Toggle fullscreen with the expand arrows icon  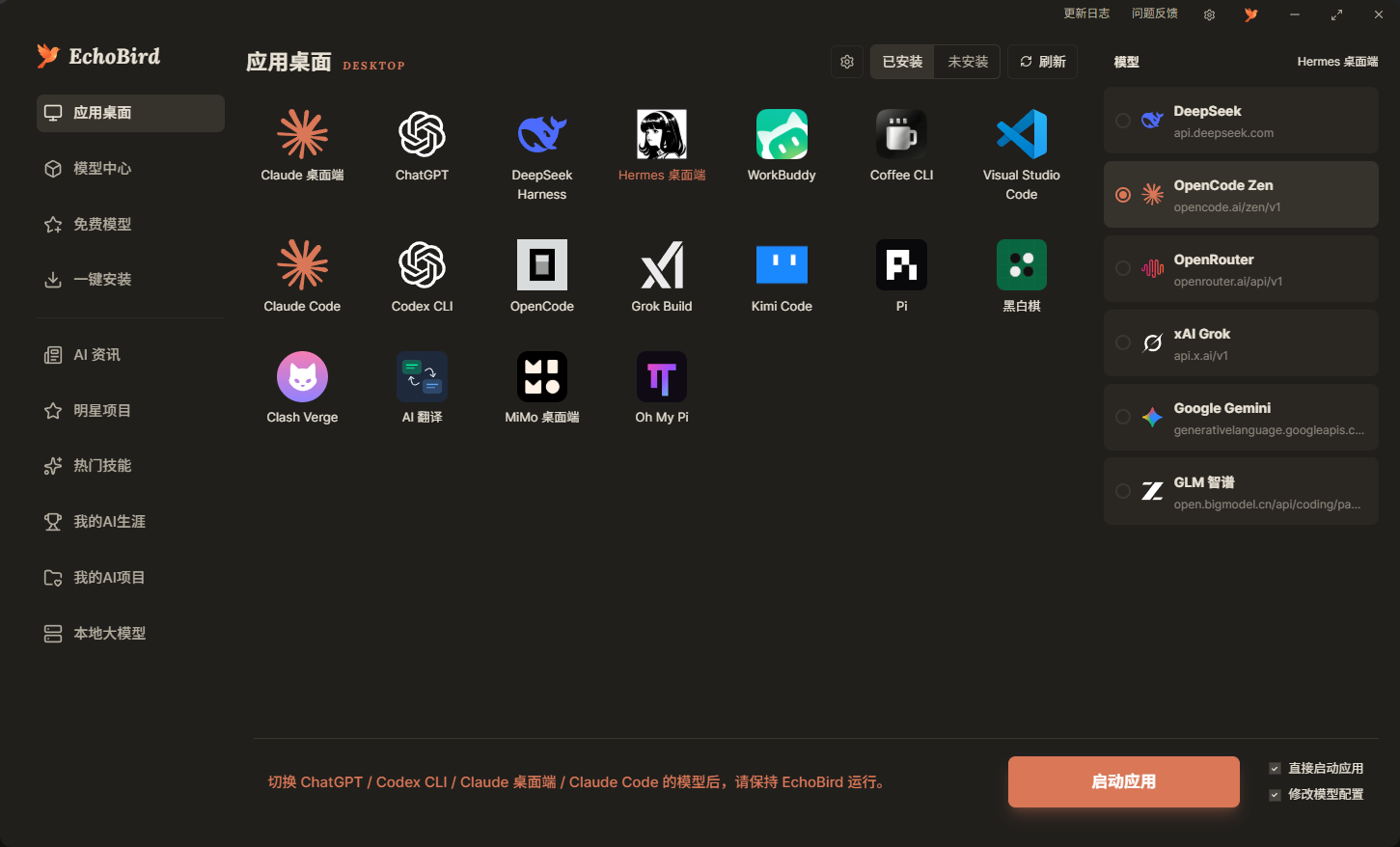point(1336,14)
